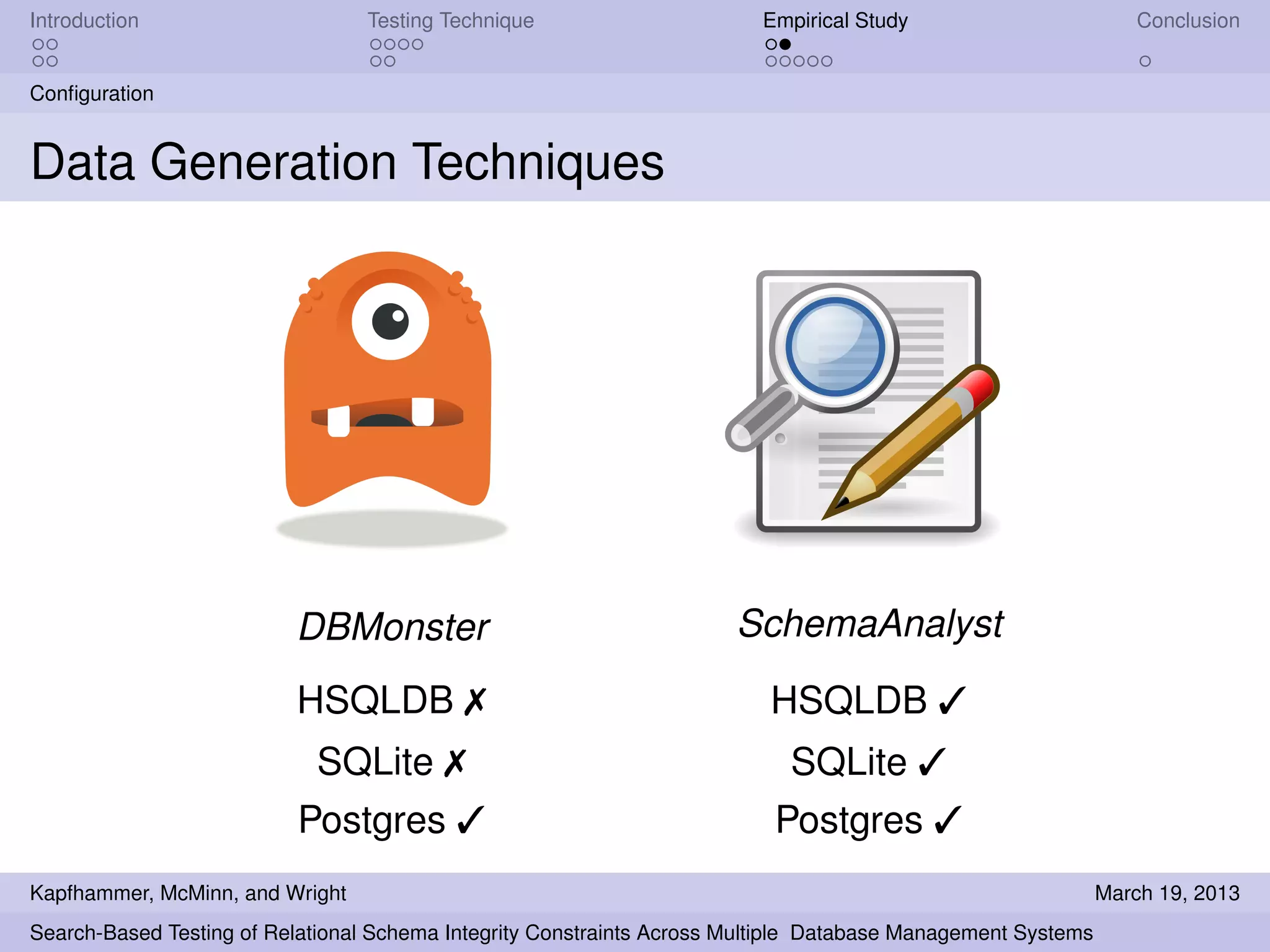Click the check mark next to SchemaAnalyst HSQLDB
Screen dimensions: 1270x952
pos(952,701)
